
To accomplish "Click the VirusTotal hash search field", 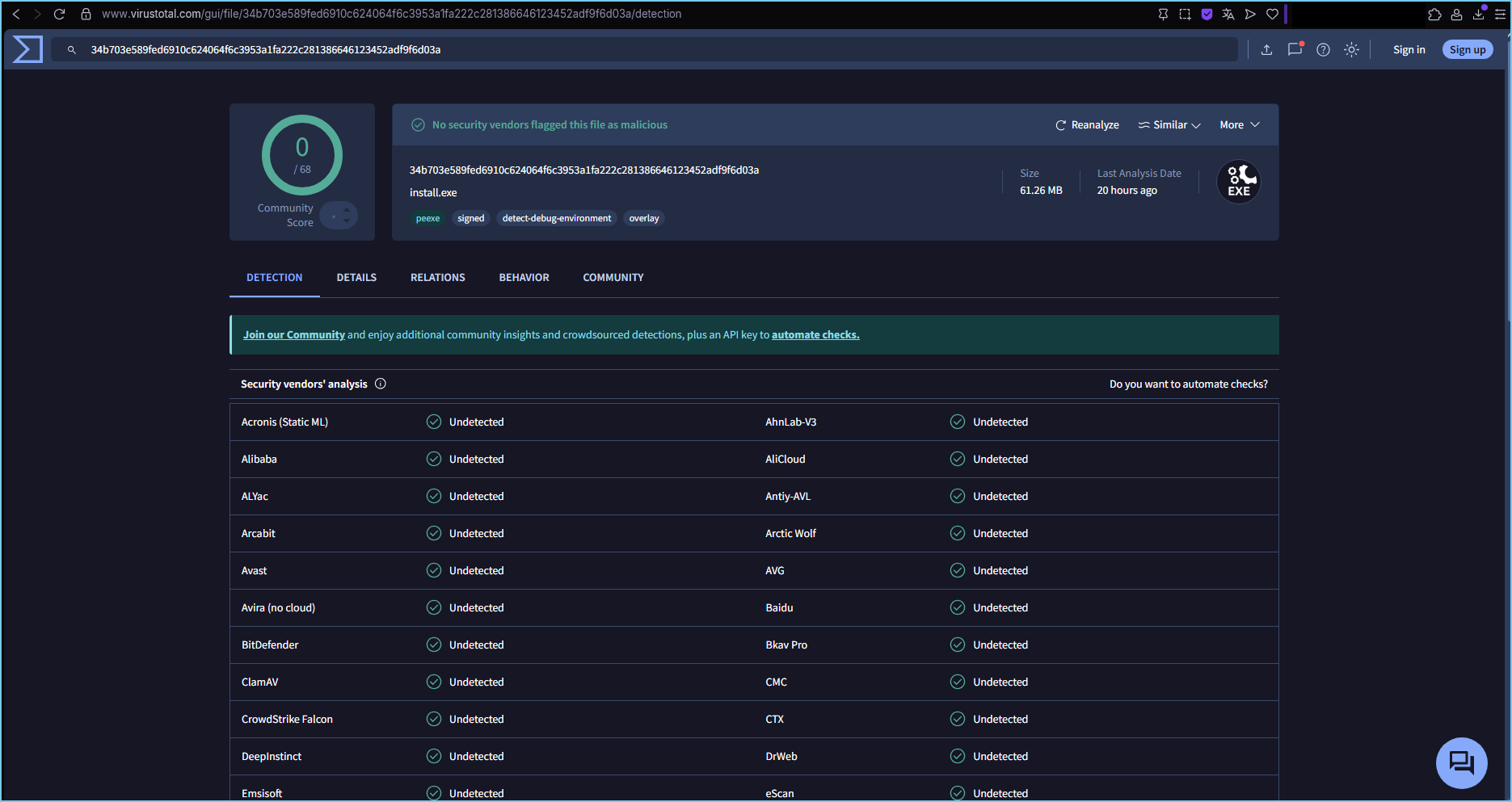I will click(644, 49).
